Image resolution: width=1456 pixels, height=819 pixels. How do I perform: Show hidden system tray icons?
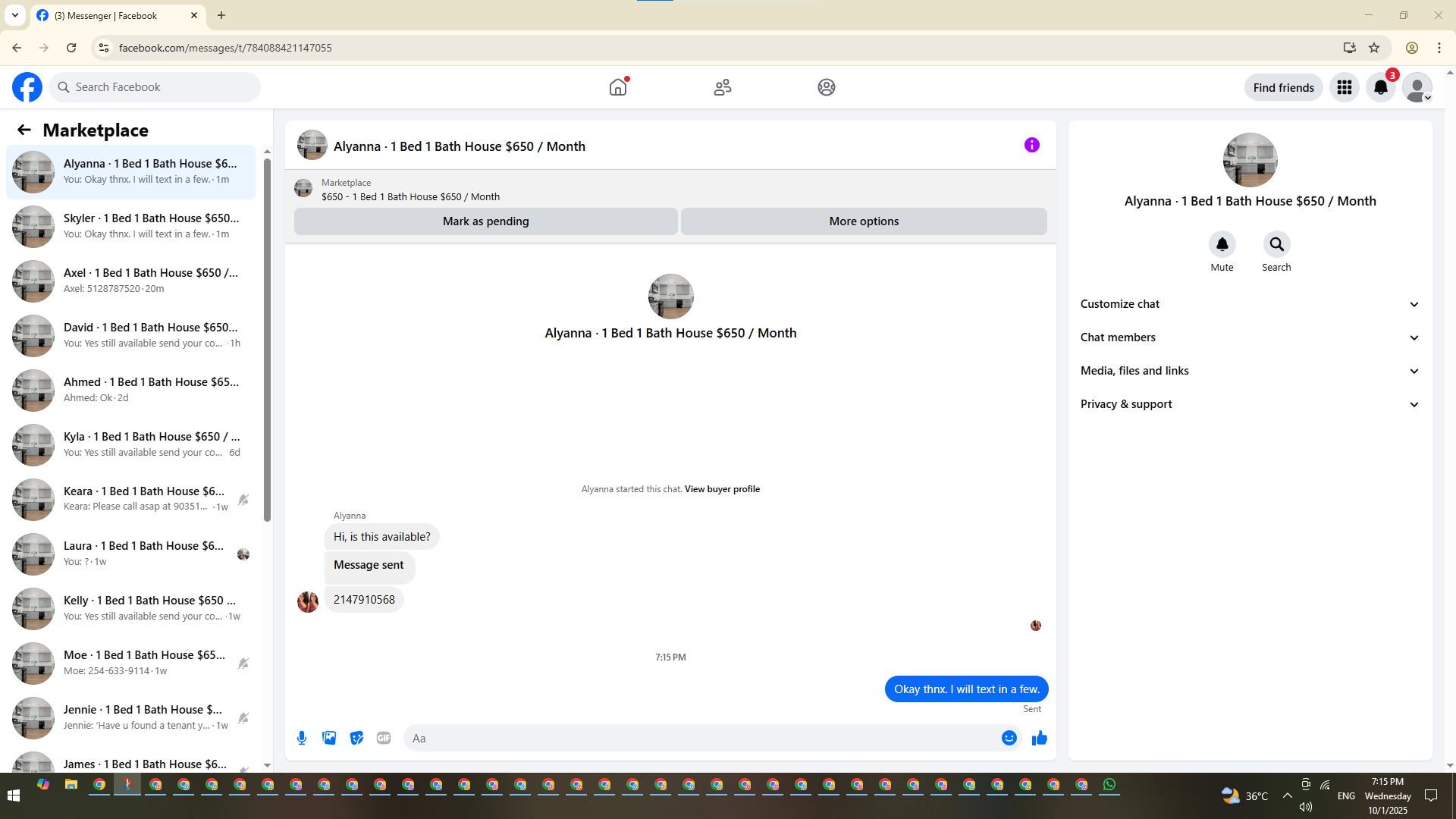pyautogui.click(x=1288, y=795)
